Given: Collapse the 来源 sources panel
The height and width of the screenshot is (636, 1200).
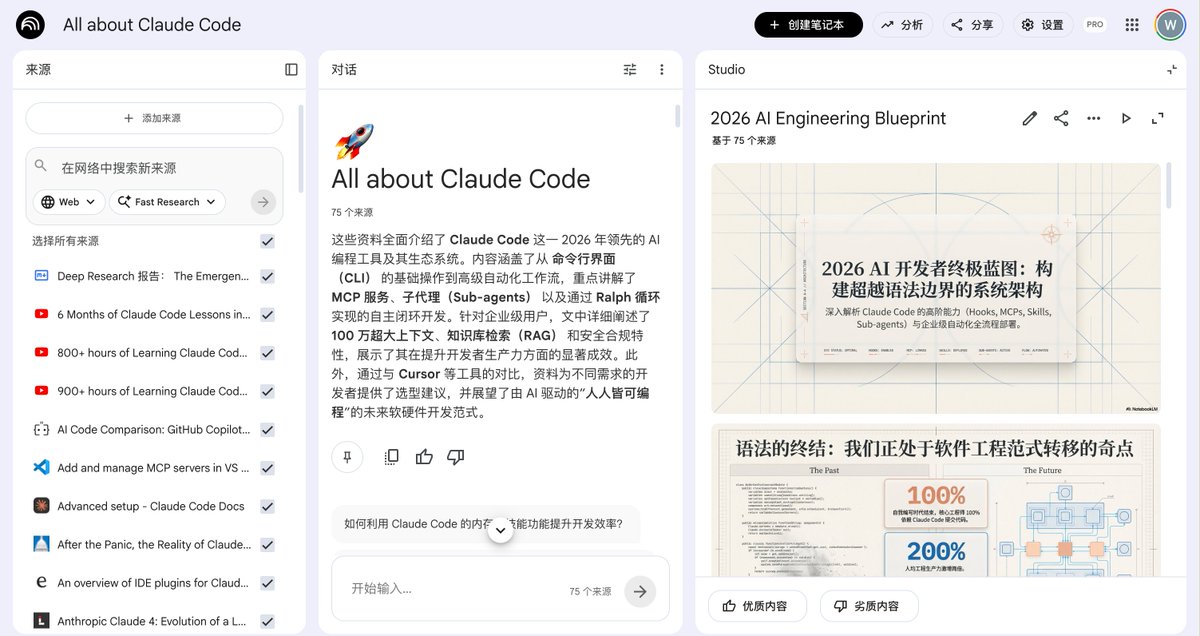Looking at the screenshot, I should point(290,69).
